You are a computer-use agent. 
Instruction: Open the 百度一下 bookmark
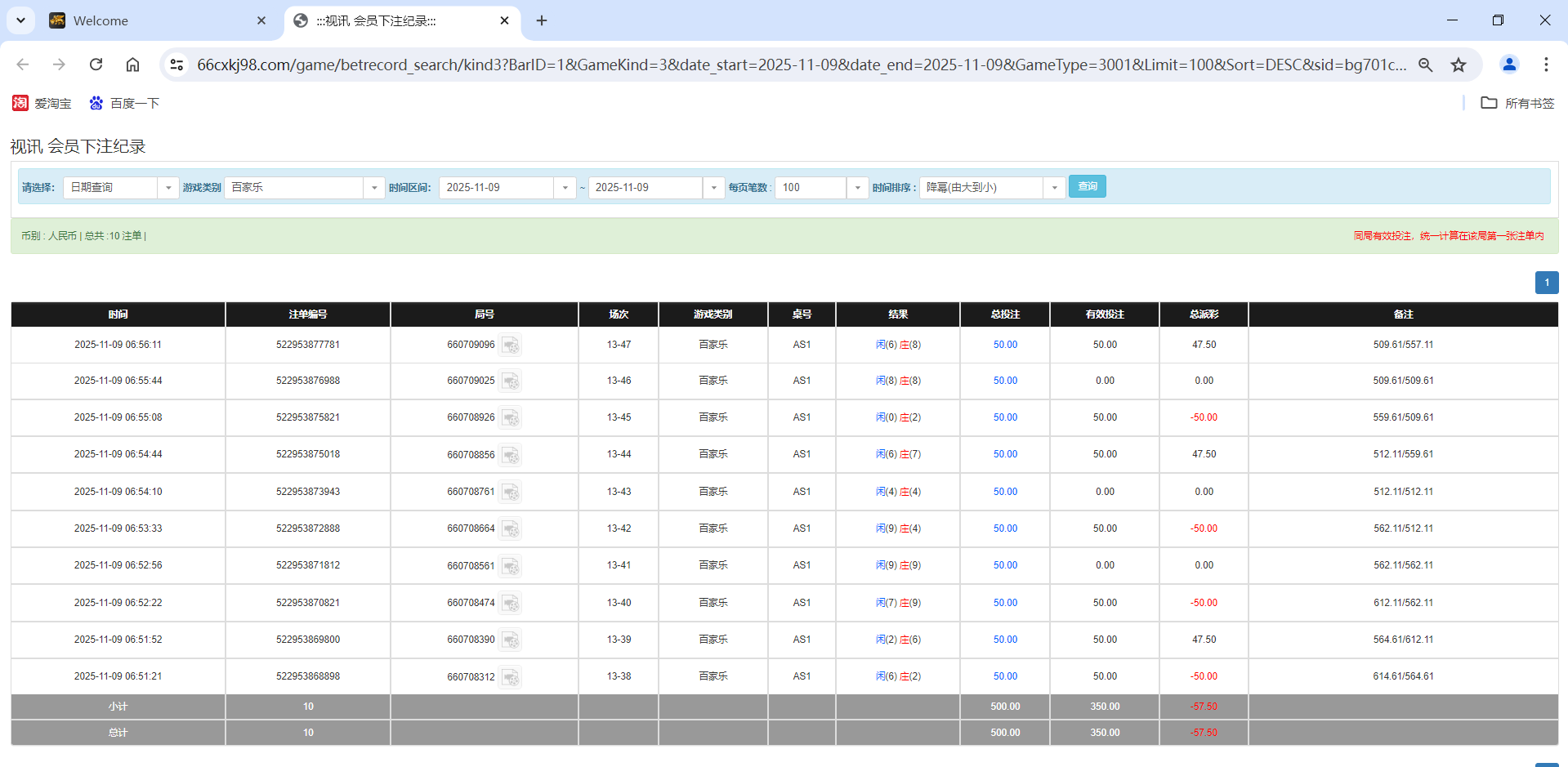point(124,103)
